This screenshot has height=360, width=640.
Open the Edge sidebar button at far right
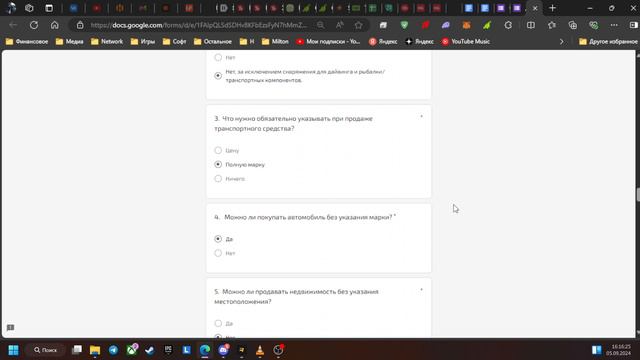click(633, 25)
